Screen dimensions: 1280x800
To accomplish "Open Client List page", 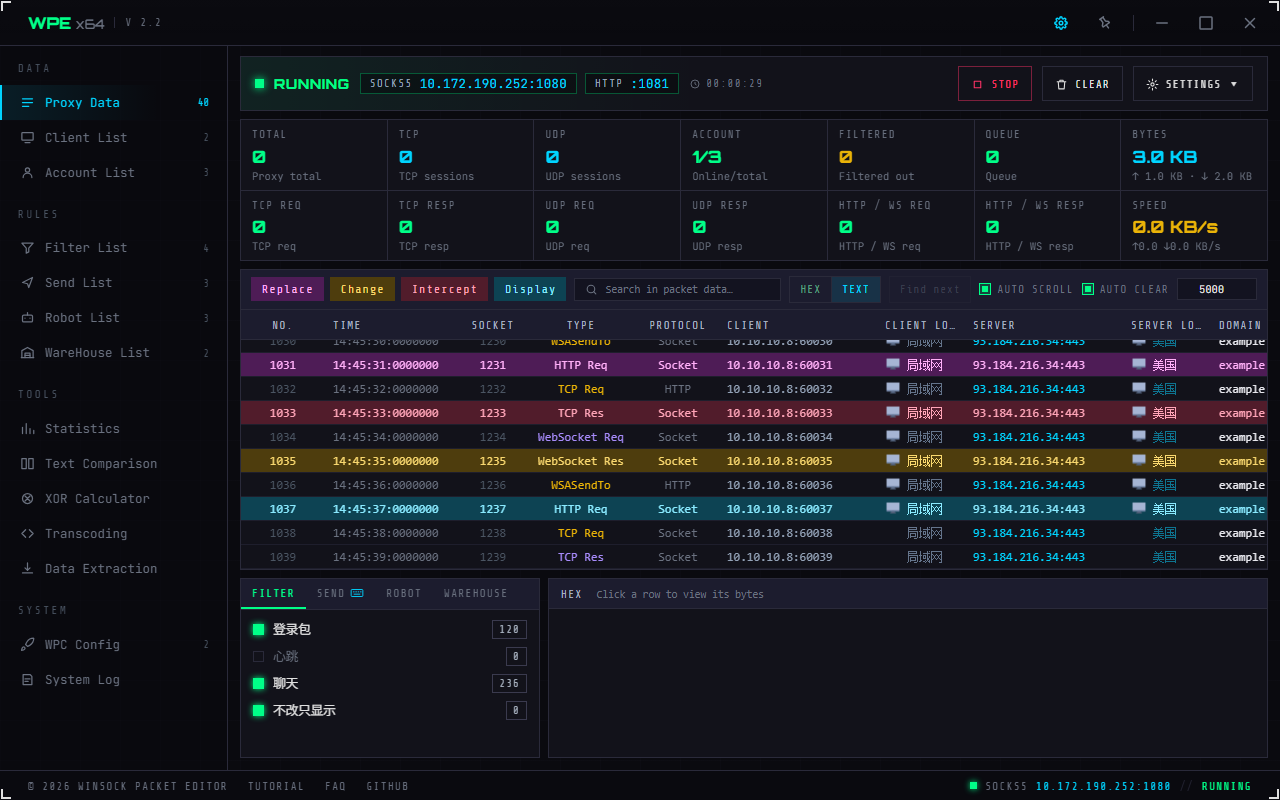I will coord(114,137).
